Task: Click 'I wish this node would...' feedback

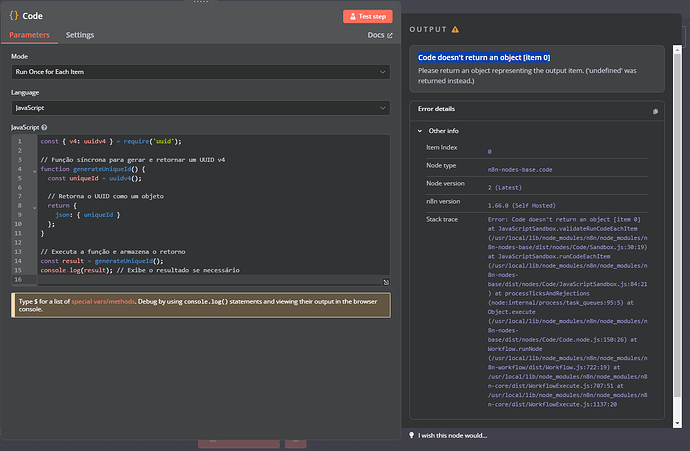Action: [x=453, y=435]
